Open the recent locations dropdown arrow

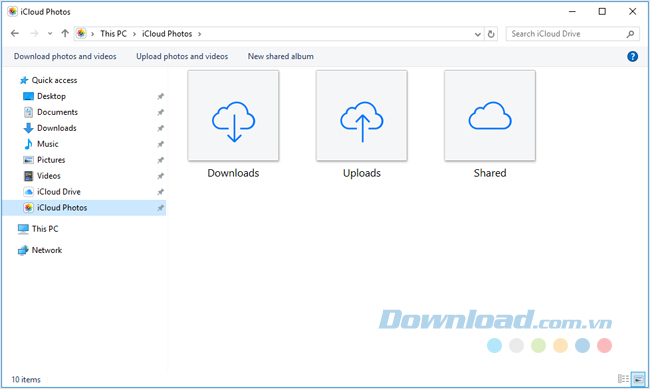point(50,34)
